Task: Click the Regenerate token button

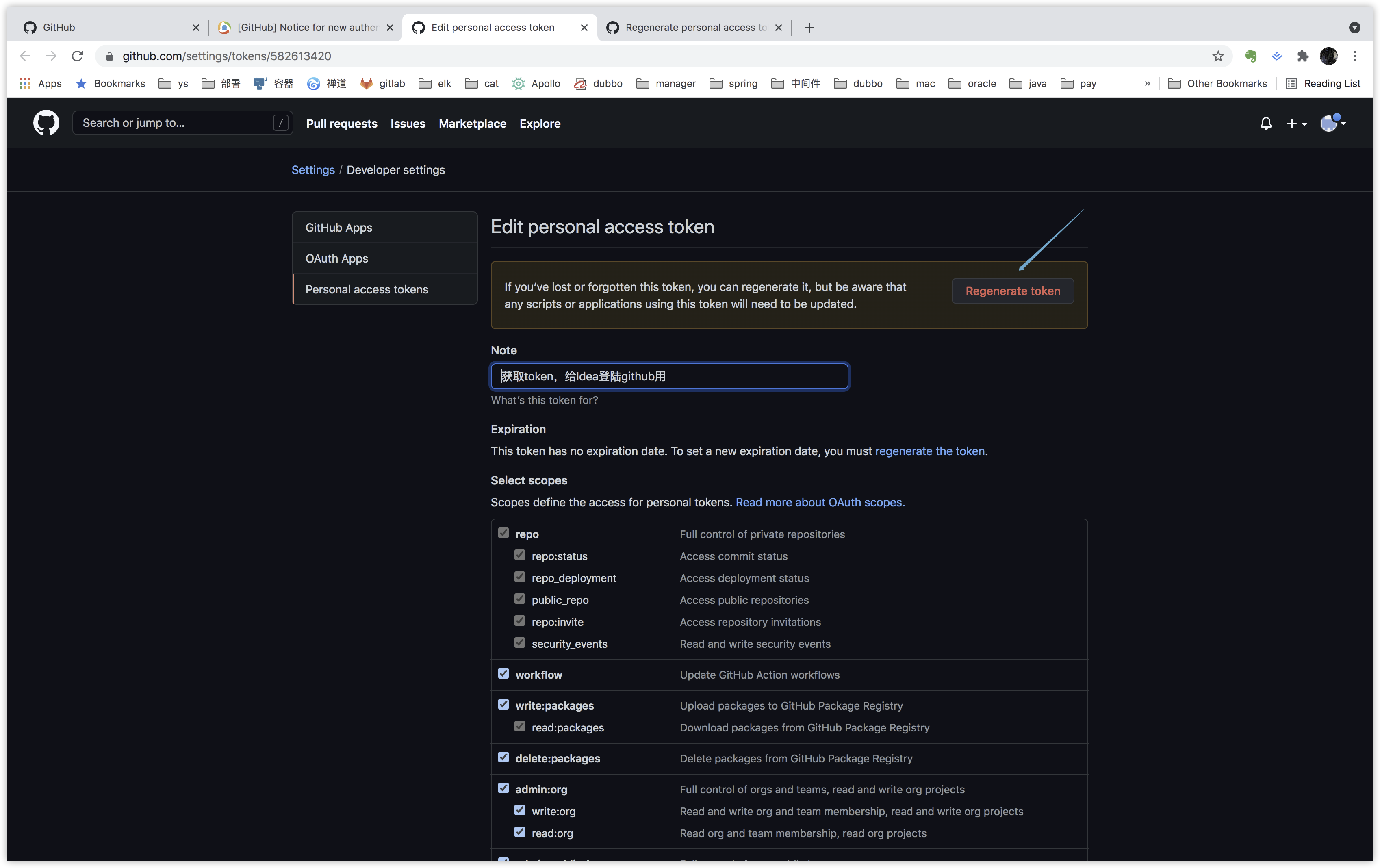Action: [1012, 291]
